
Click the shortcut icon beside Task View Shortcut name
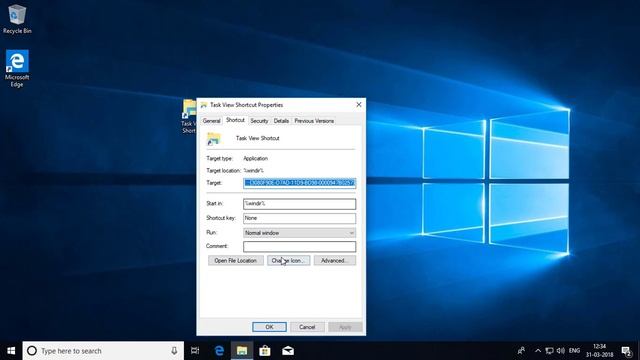[213, 139]
